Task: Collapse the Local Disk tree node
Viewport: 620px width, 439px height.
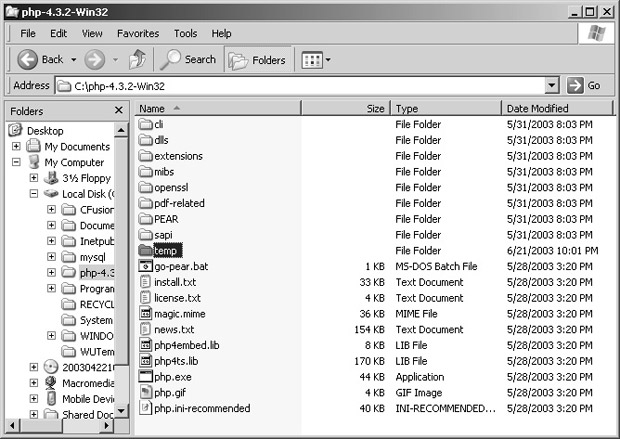Action: pyautogui.click(x=34, y=194)
